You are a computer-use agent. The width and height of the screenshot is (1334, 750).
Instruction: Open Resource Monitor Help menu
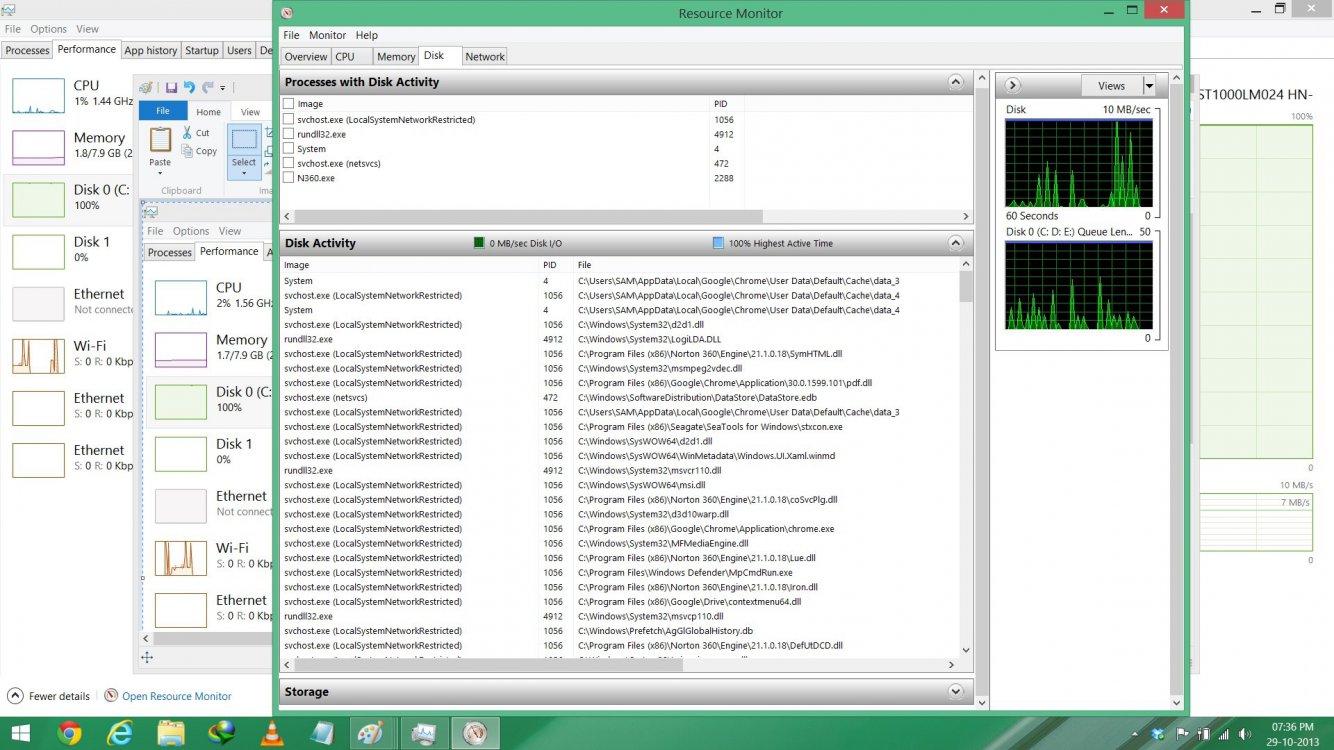367,35
